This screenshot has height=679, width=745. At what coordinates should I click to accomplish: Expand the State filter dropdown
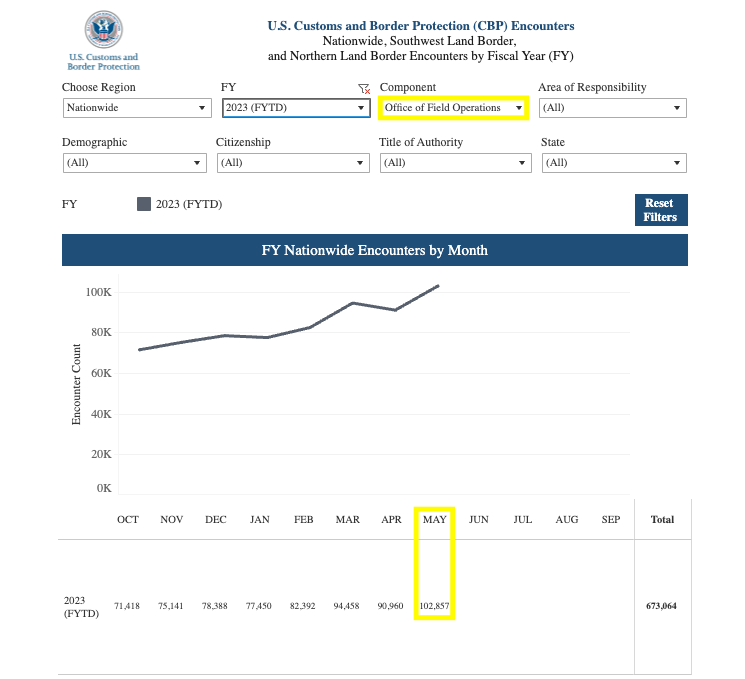[612, 163]
